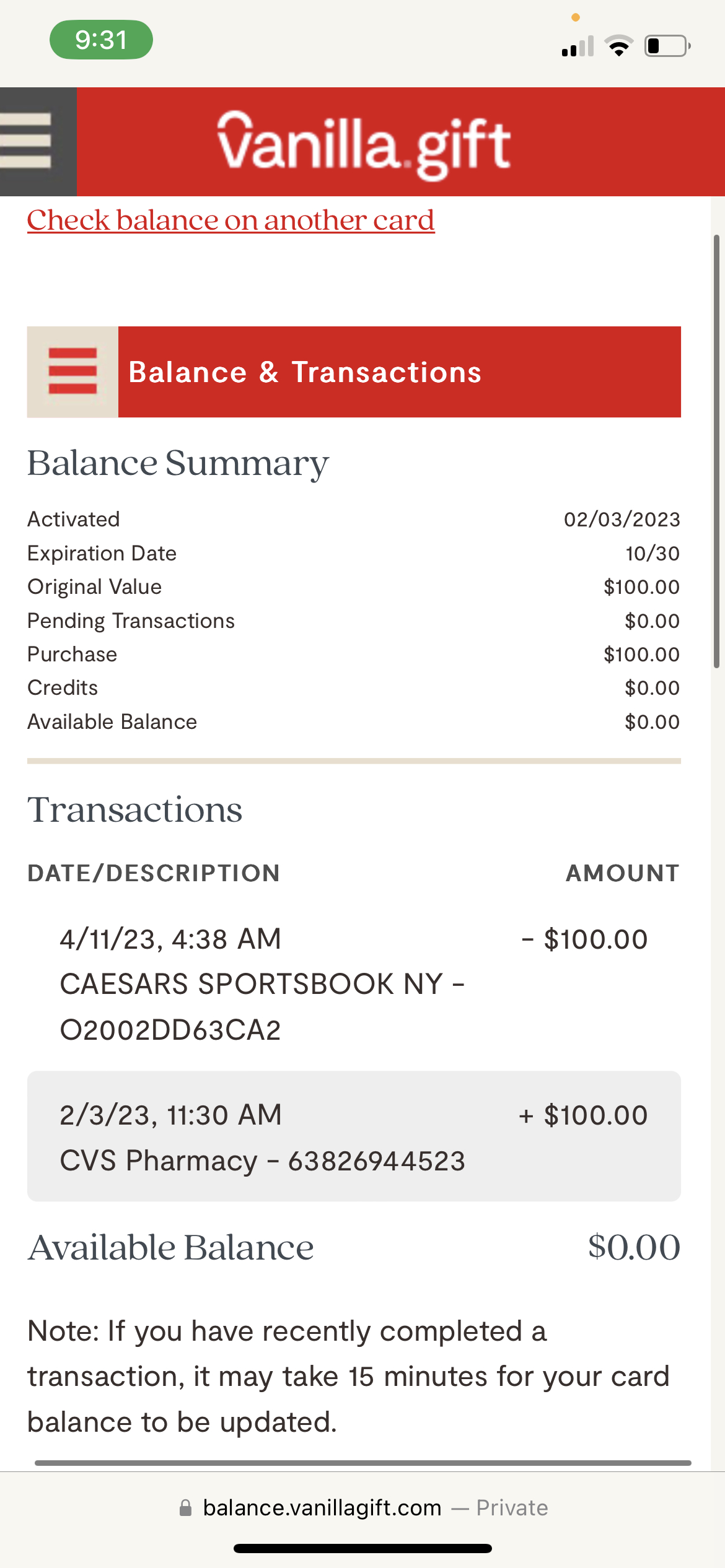The width and height of the screenshot is (725, 1568).
Task: Select the Balance & Transactions header bar
Action: click(399, 372)
